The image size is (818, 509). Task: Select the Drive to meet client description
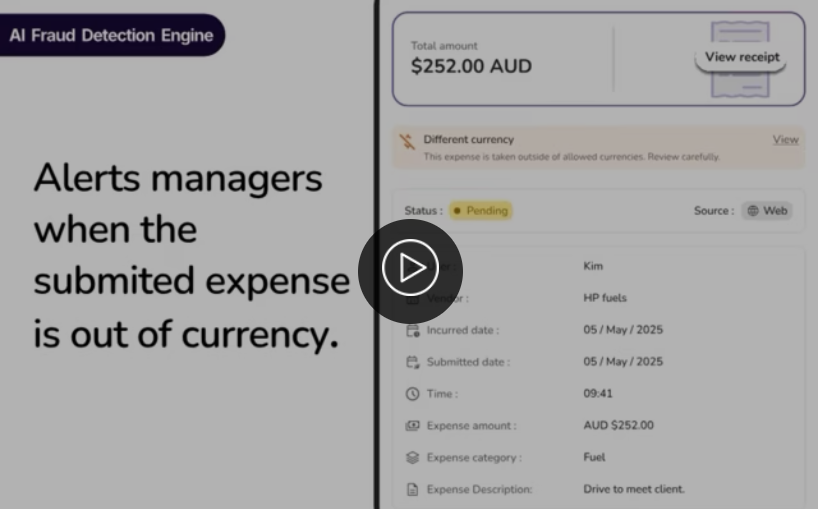[x=634, y=489]
